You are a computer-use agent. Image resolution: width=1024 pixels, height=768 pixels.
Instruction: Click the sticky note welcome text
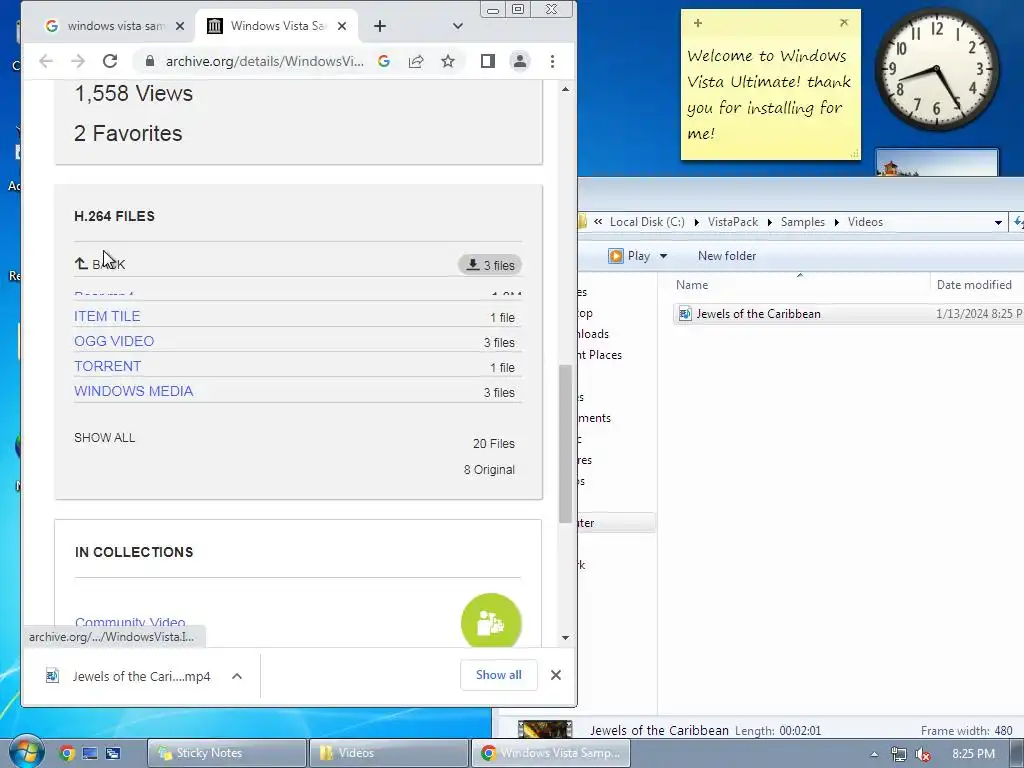tap(769, 95)
